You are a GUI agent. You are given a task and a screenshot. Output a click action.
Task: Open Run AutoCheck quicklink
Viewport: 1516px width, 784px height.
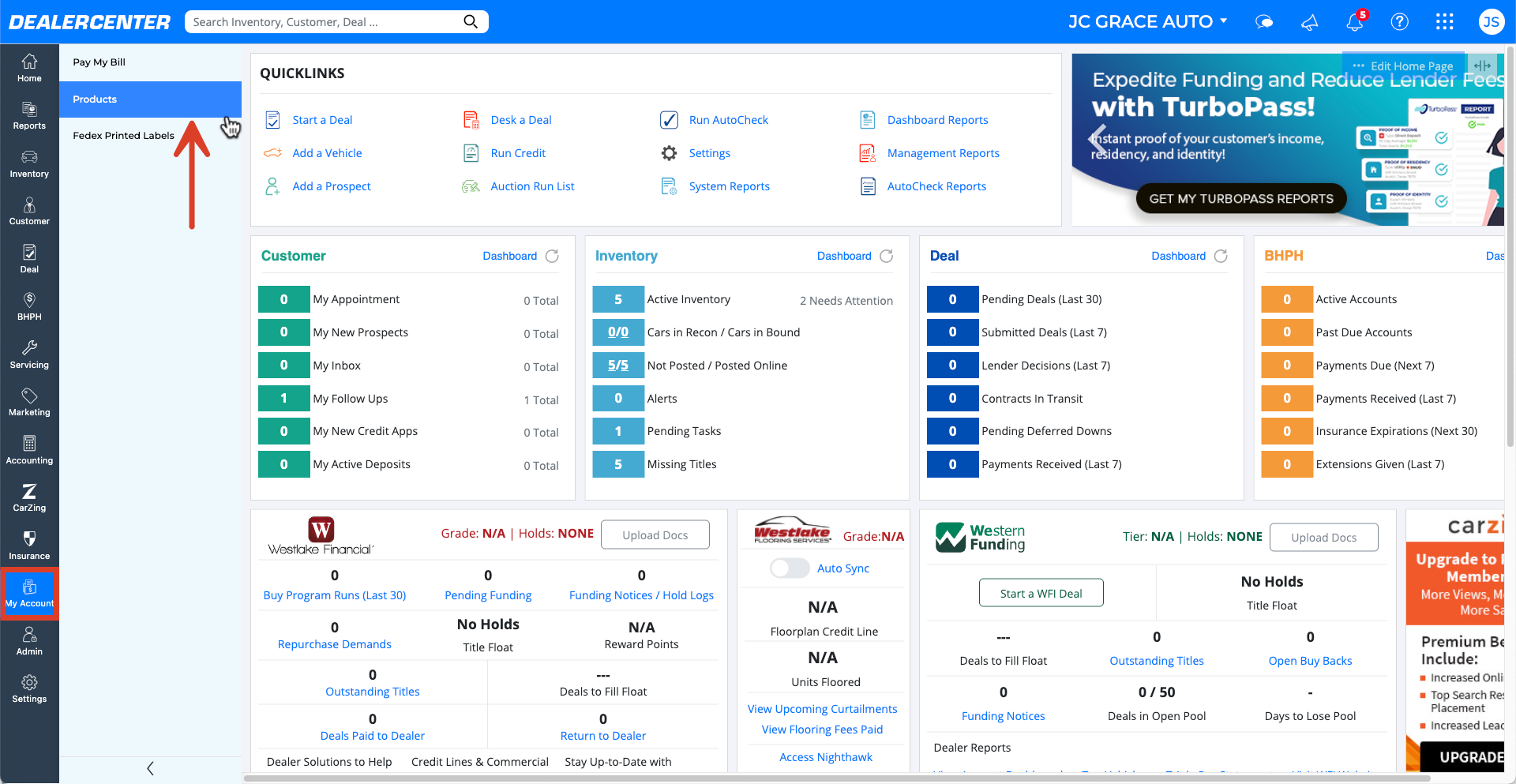click(728, 120)
